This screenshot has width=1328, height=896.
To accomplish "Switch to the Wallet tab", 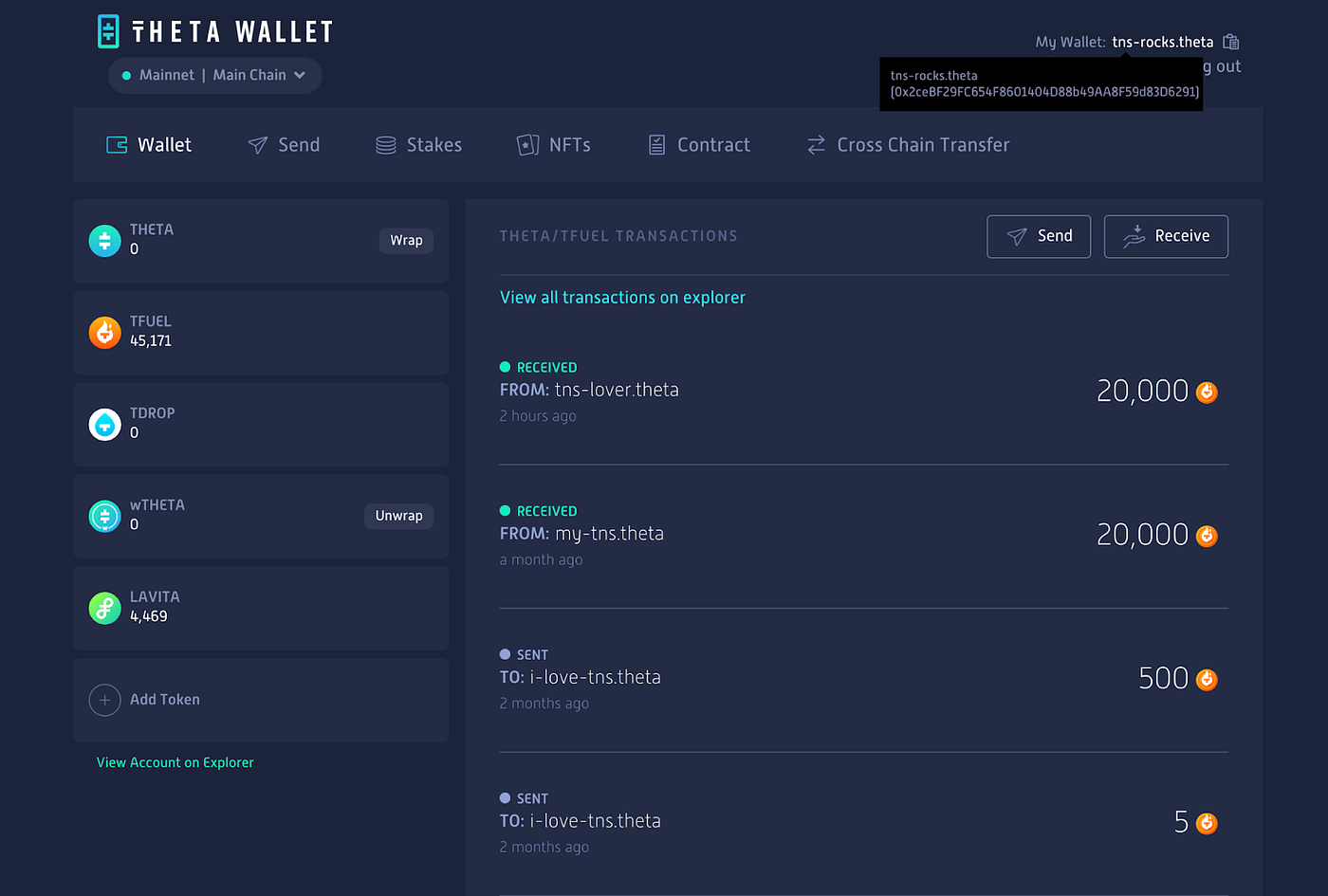I will point(149,145).
